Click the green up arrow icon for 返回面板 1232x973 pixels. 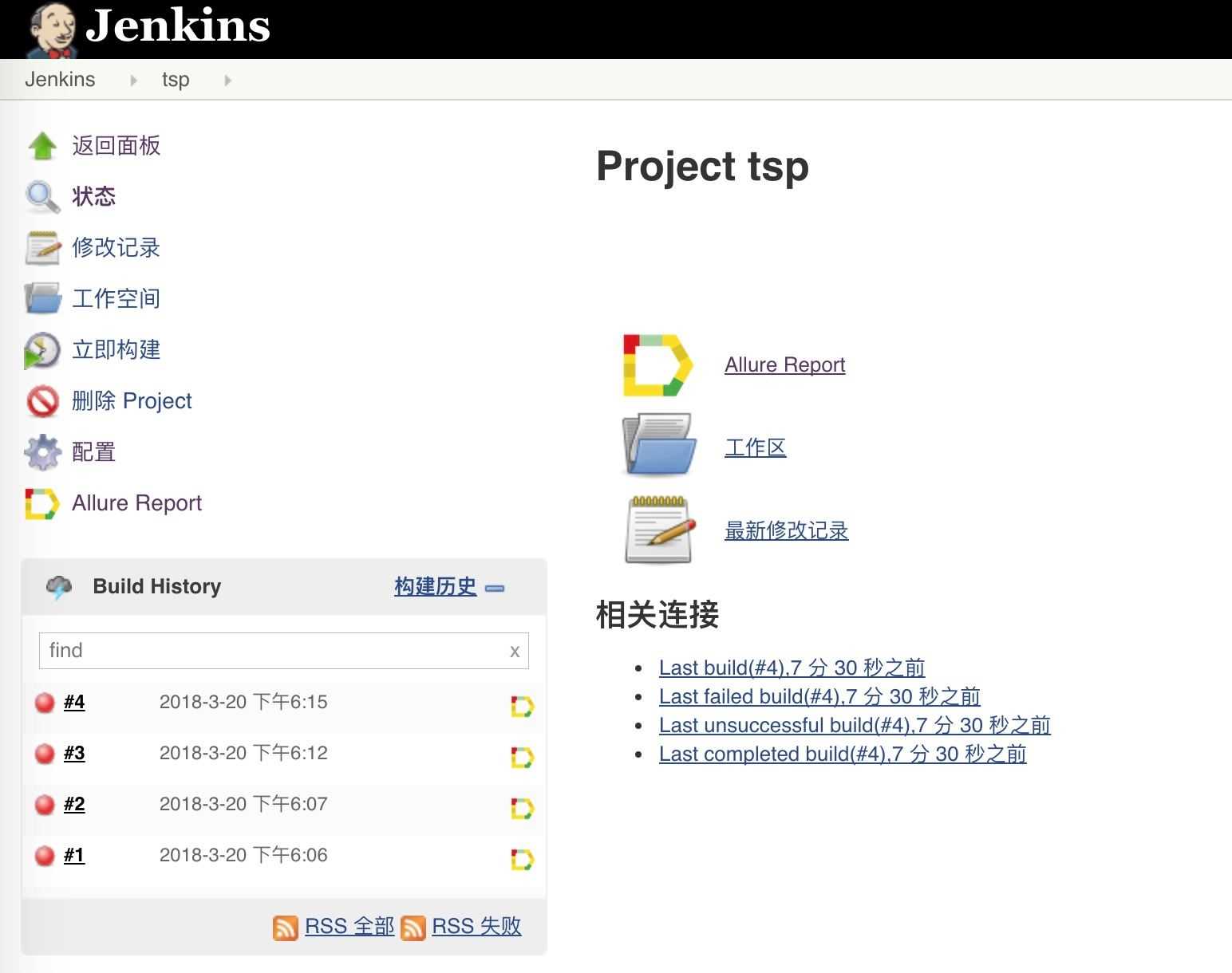pyautogui.click(x=42, y=146)
